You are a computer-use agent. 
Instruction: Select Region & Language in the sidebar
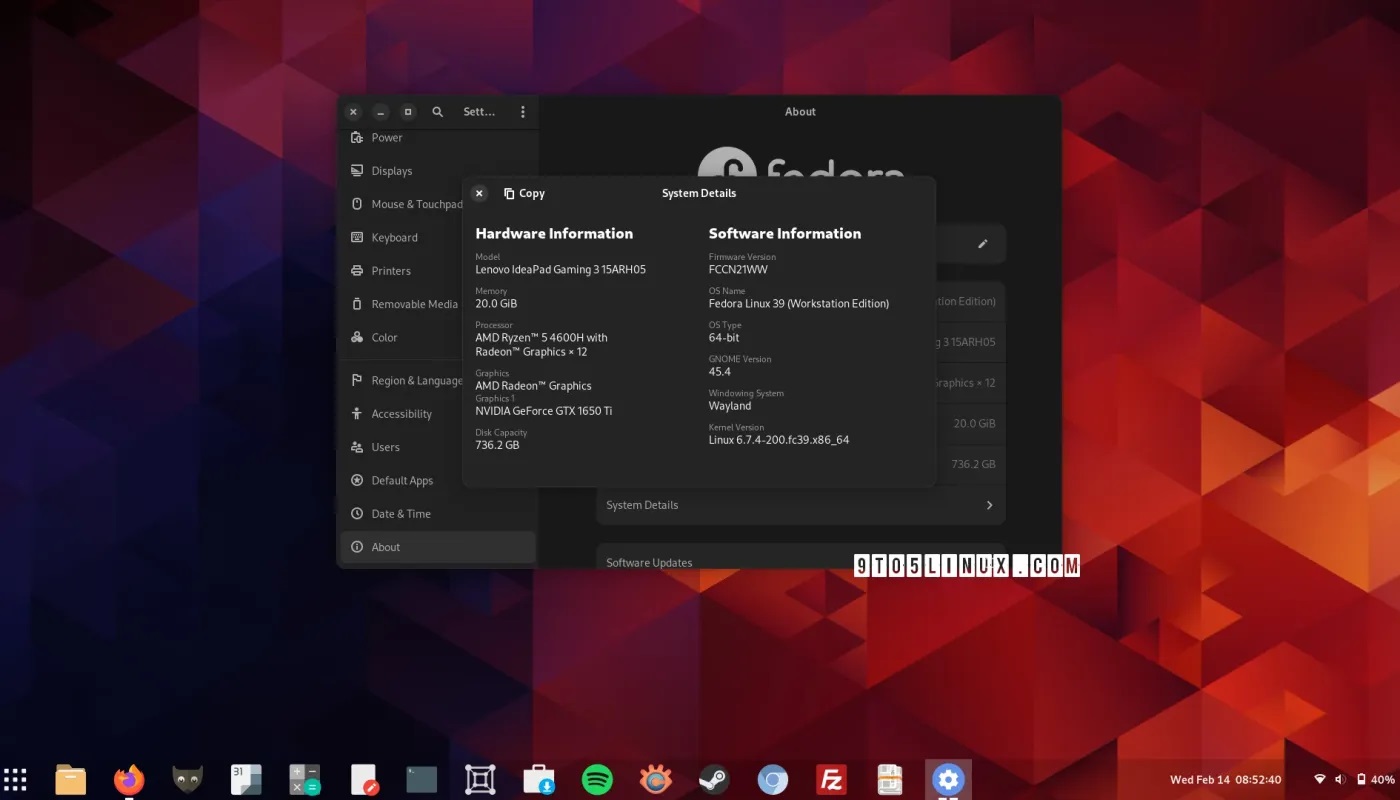click(415, 380)
